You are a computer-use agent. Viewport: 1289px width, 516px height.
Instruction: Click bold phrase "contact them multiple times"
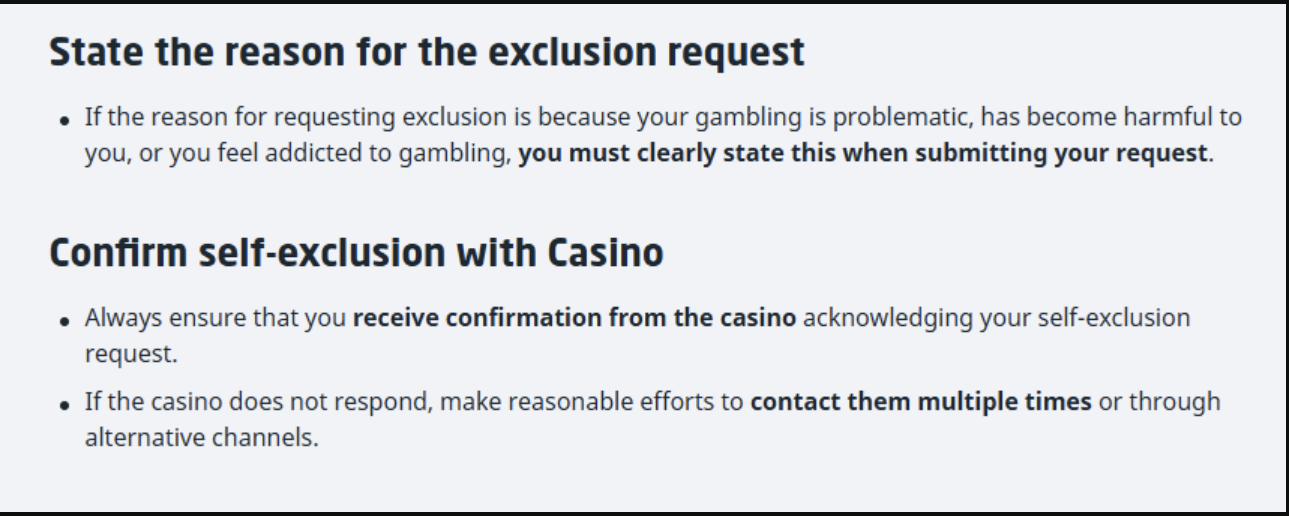921,402
